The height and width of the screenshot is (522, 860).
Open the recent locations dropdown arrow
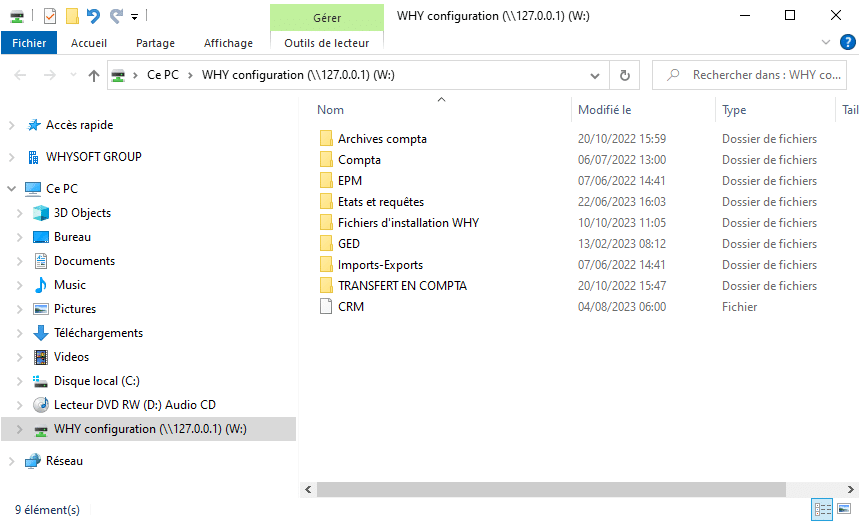pyautogui.click(x=73, y=75)
